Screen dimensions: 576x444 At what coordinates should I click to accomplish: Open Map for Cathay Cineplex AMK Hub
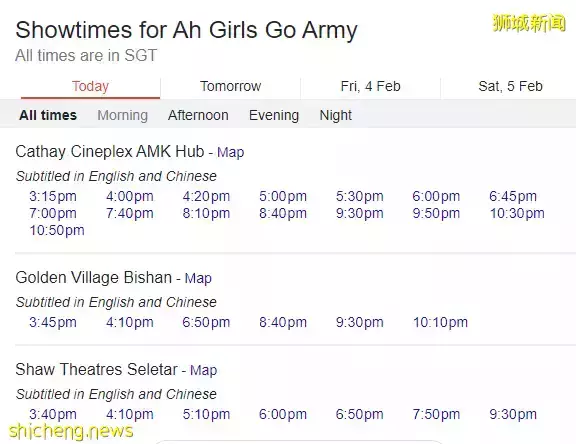[230, 152]
